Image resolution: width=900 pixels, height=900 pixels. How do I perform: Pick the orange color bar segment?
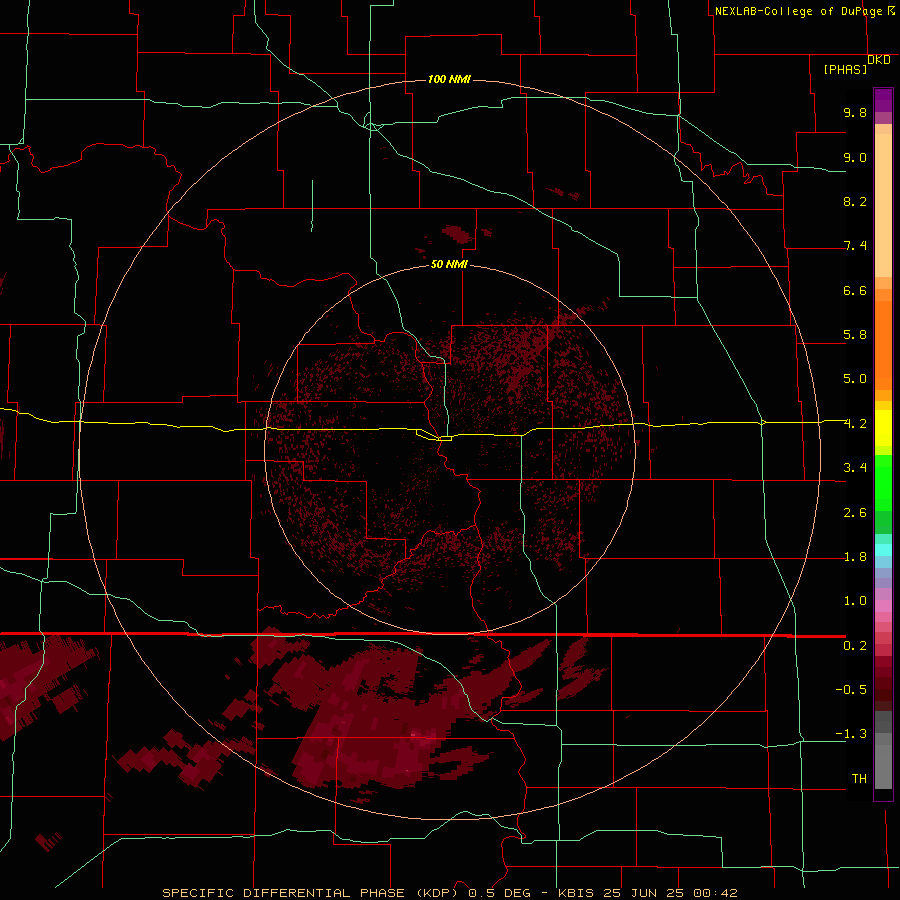pos(883,344)
